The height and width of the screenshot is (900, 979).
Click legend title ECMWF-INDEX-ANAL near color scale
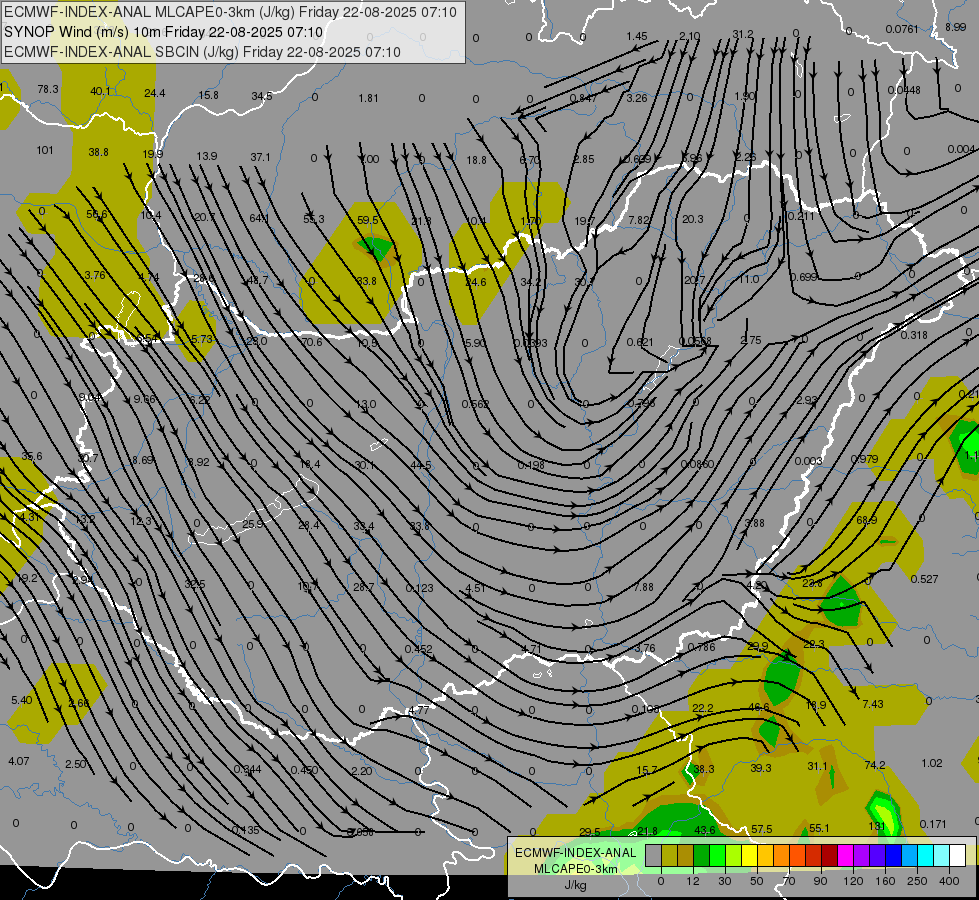[576, 853]
